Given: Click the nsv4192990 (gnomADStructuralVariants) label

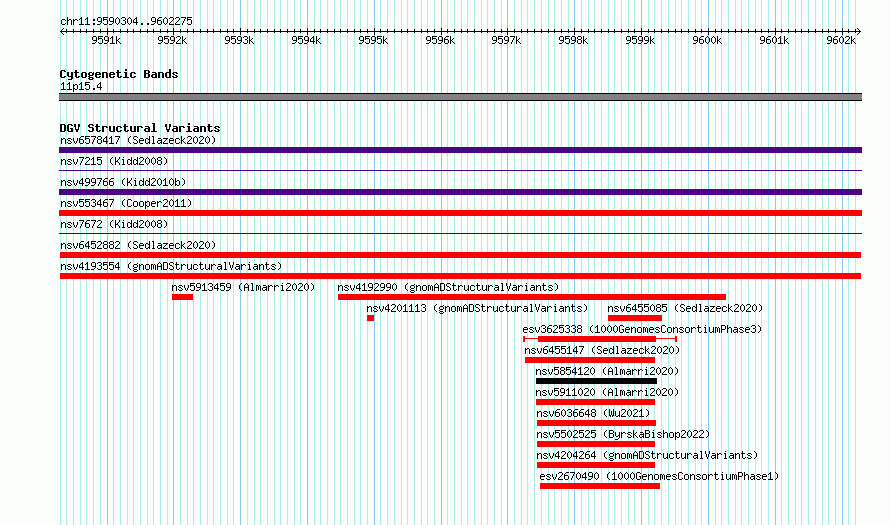Looking at the screenshot, I should tap(448, 287).
